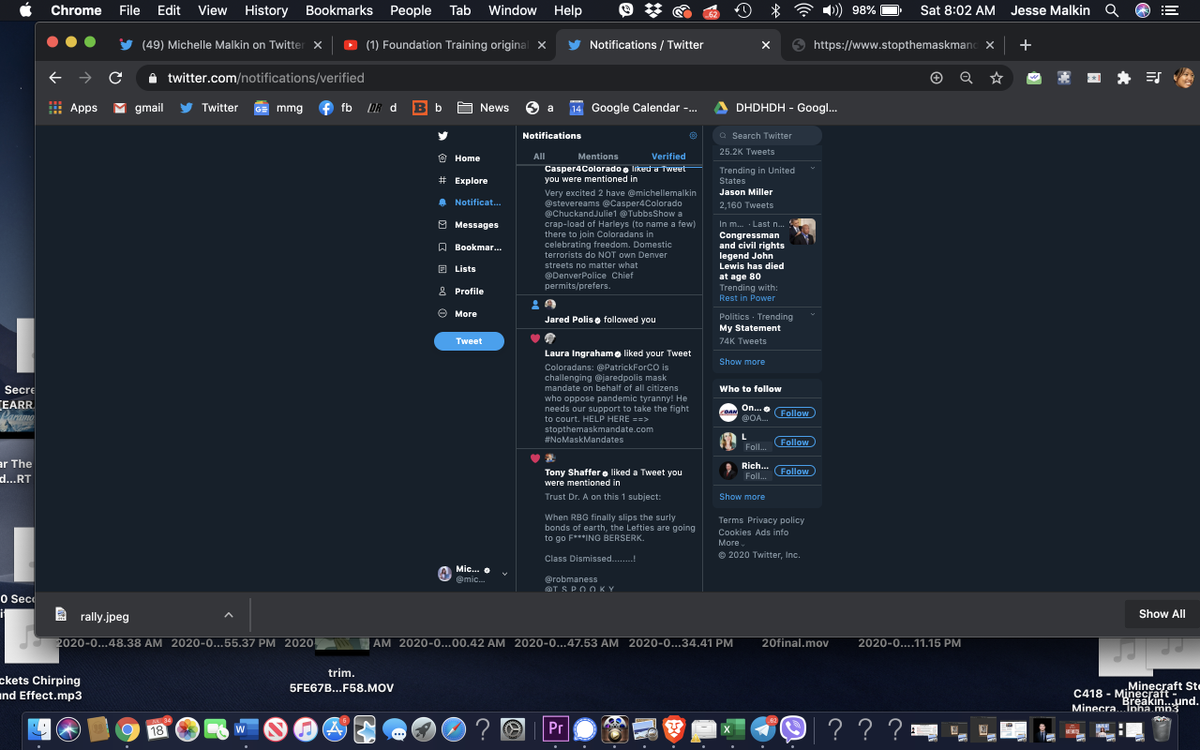Open the Bookmarks menu in menu bar

click(x=339, y=10)
